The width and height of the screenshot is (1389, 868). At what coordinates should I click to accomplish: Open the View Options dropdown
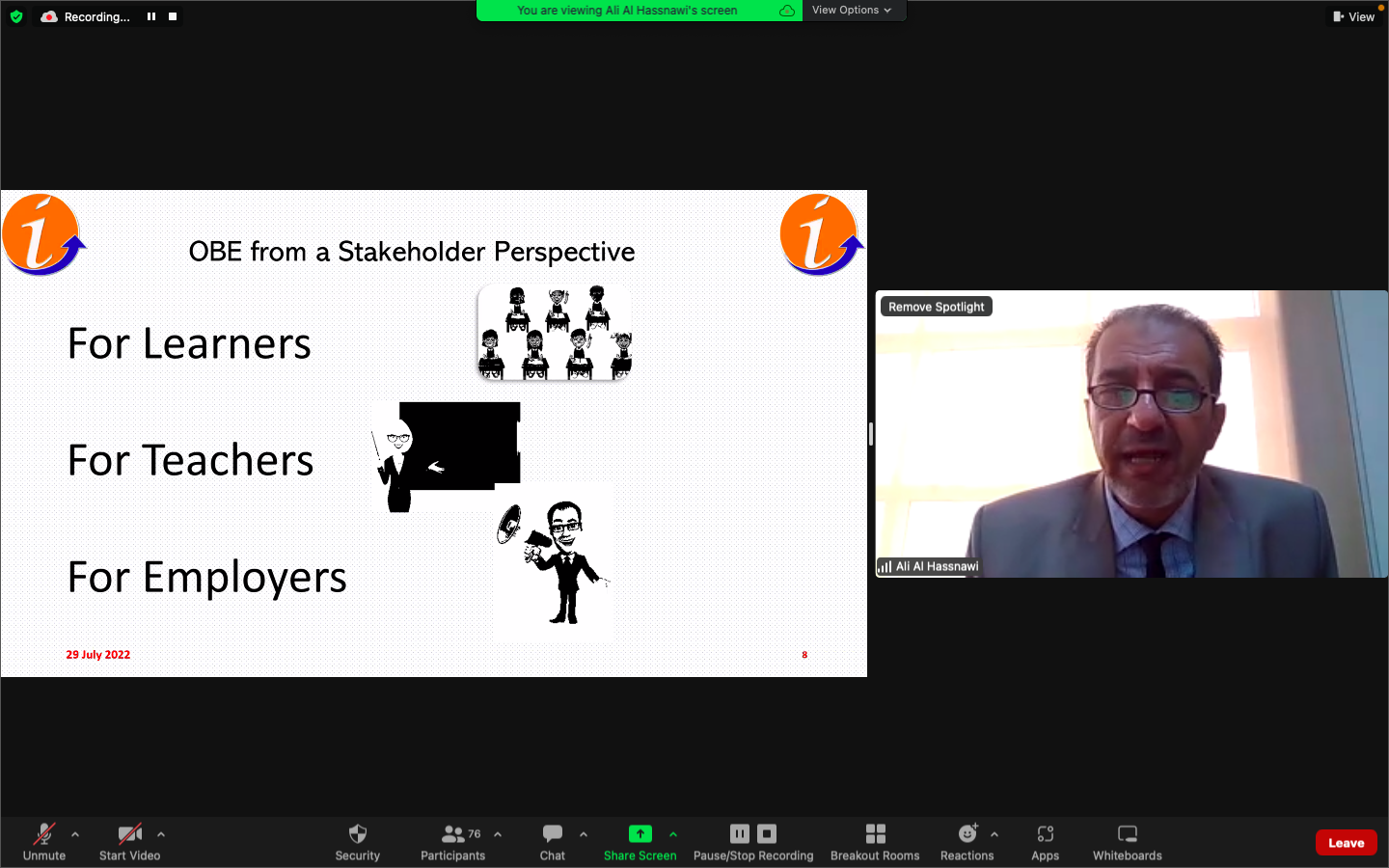[x=851, y=11]
